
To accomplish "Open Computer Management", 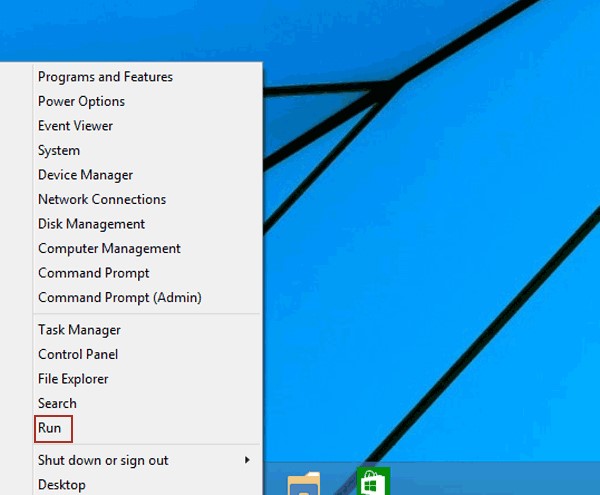I will coord(109,248).
